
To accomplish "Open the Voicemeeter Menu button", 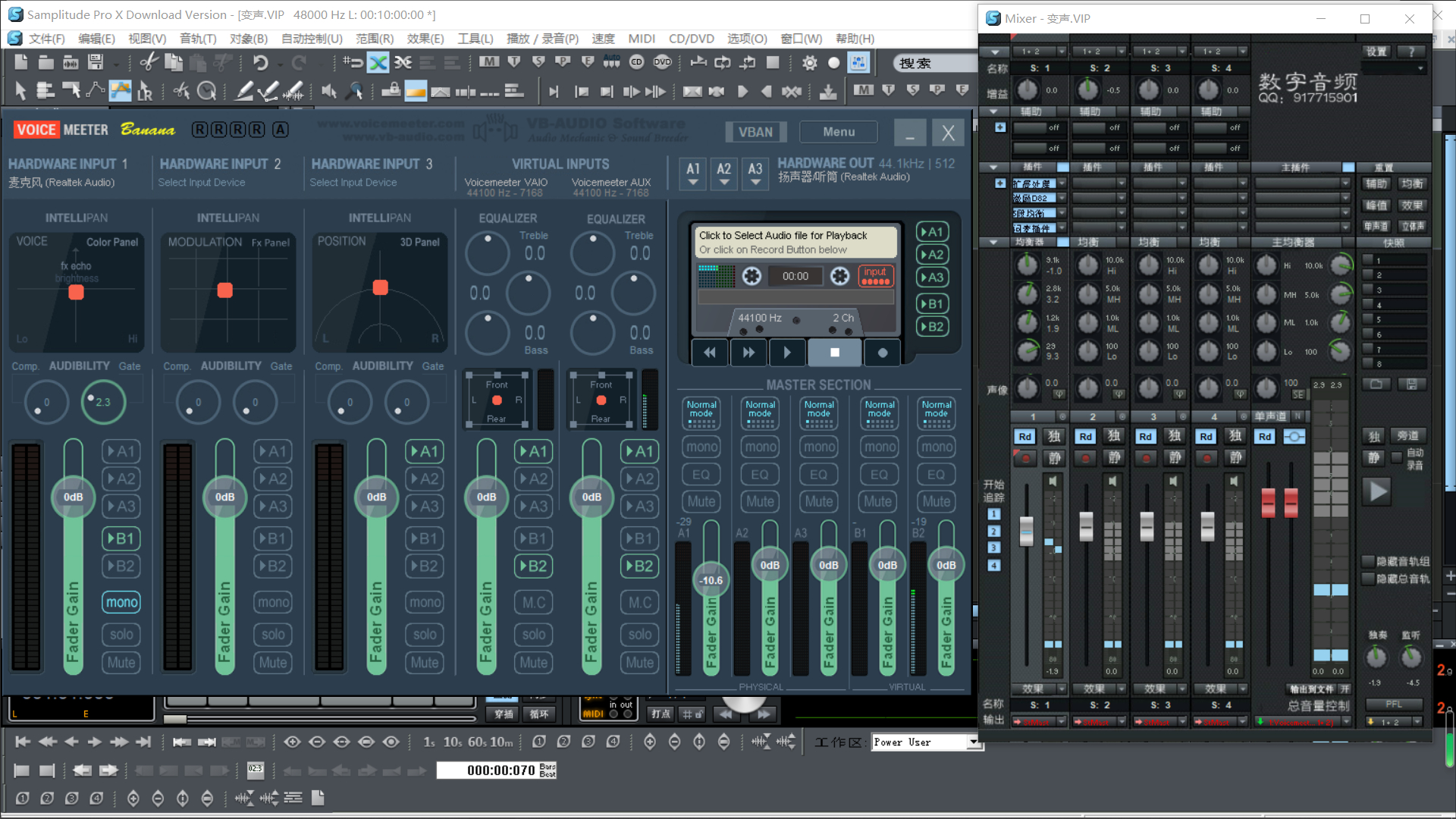I will (838, 132).
